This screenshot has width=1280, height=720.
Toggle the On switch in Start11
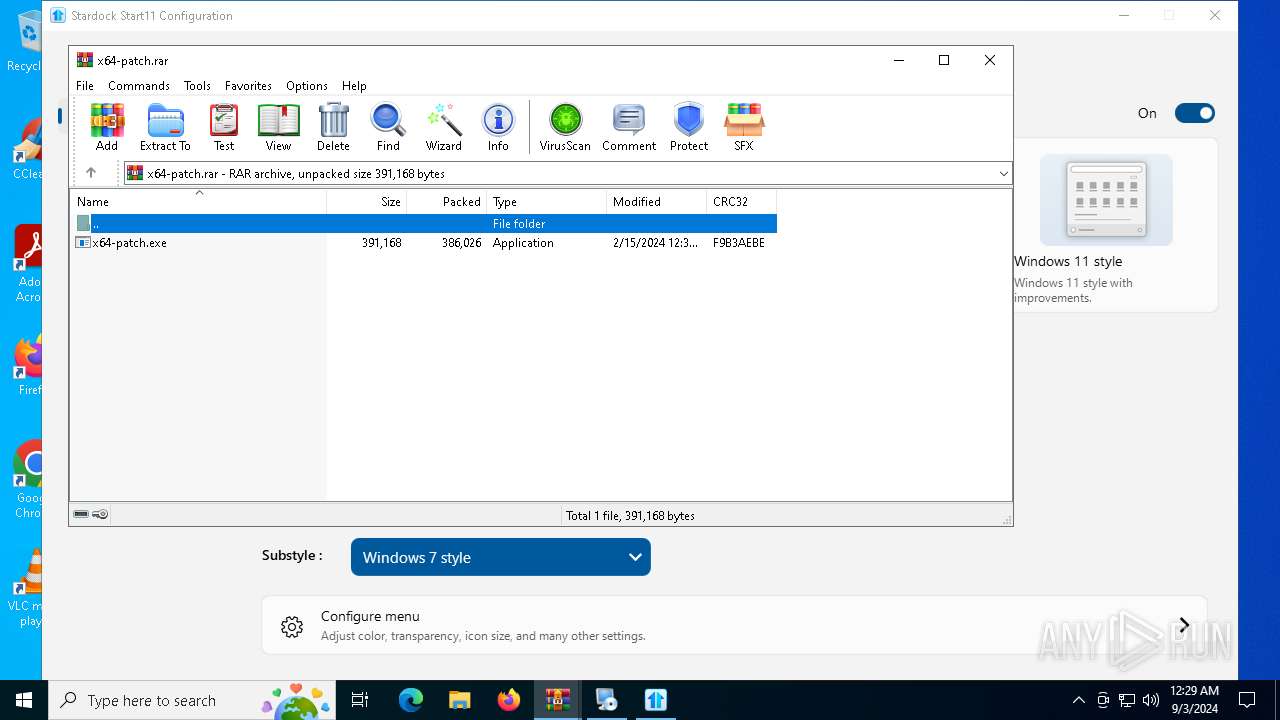click(x=1194, y=113)
